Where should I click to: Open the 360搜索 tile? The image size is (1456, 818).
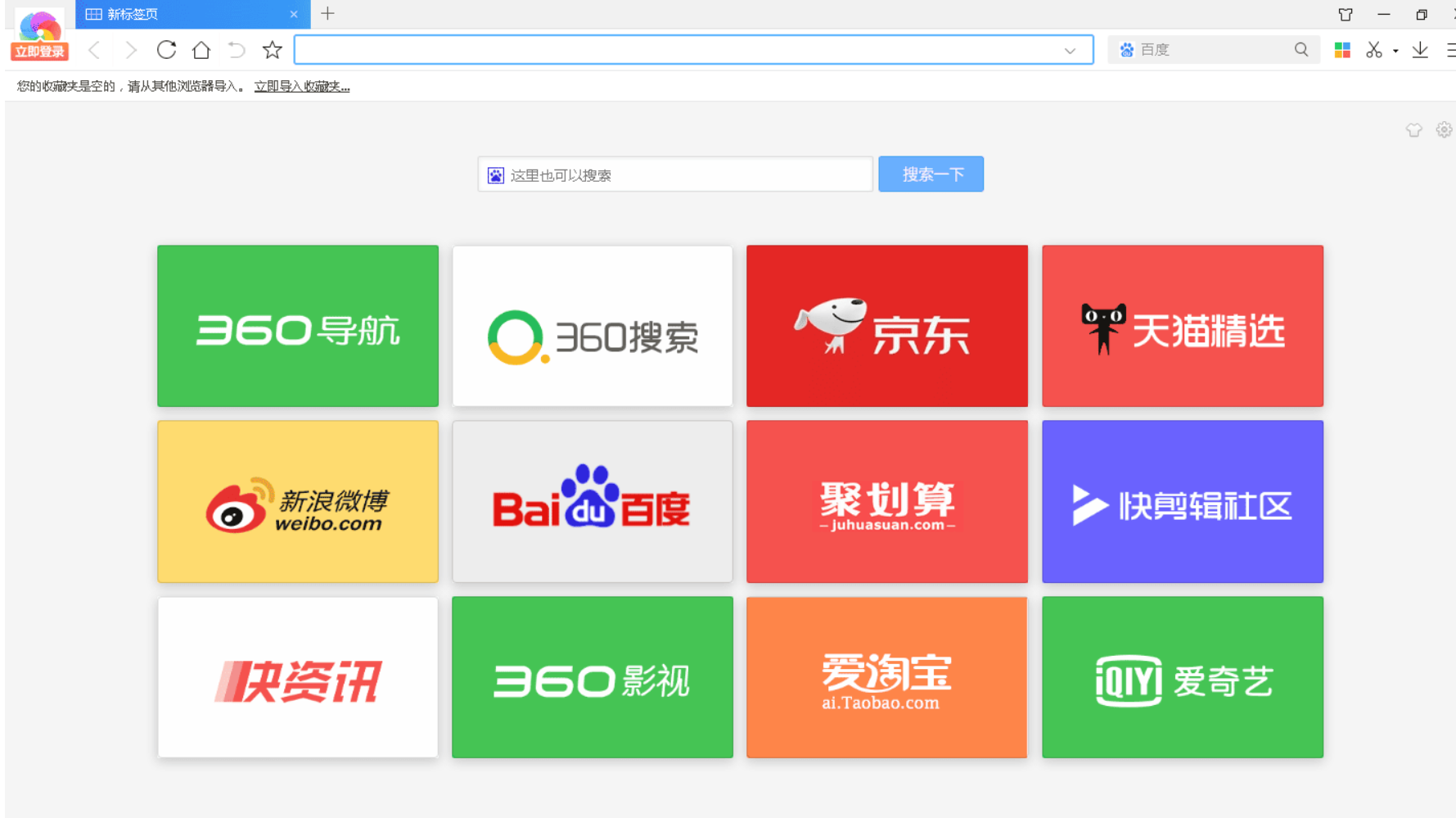point(593,326)
